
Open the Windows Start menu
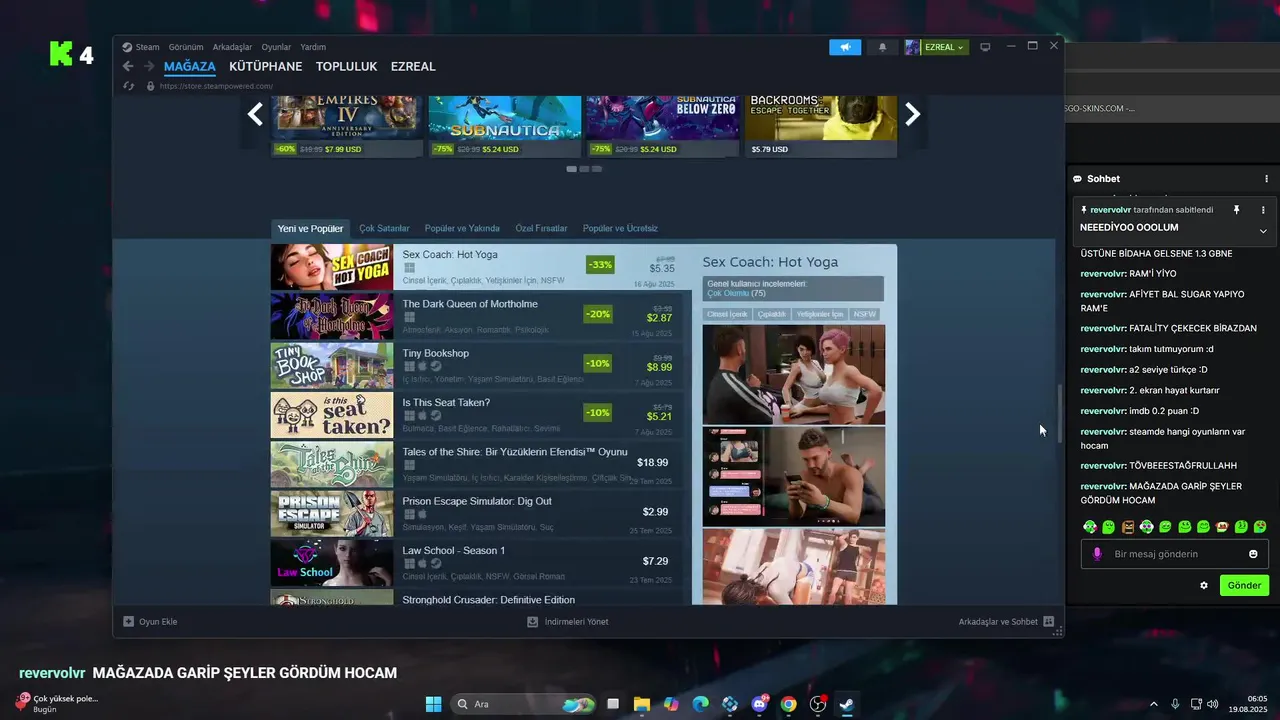433,704
